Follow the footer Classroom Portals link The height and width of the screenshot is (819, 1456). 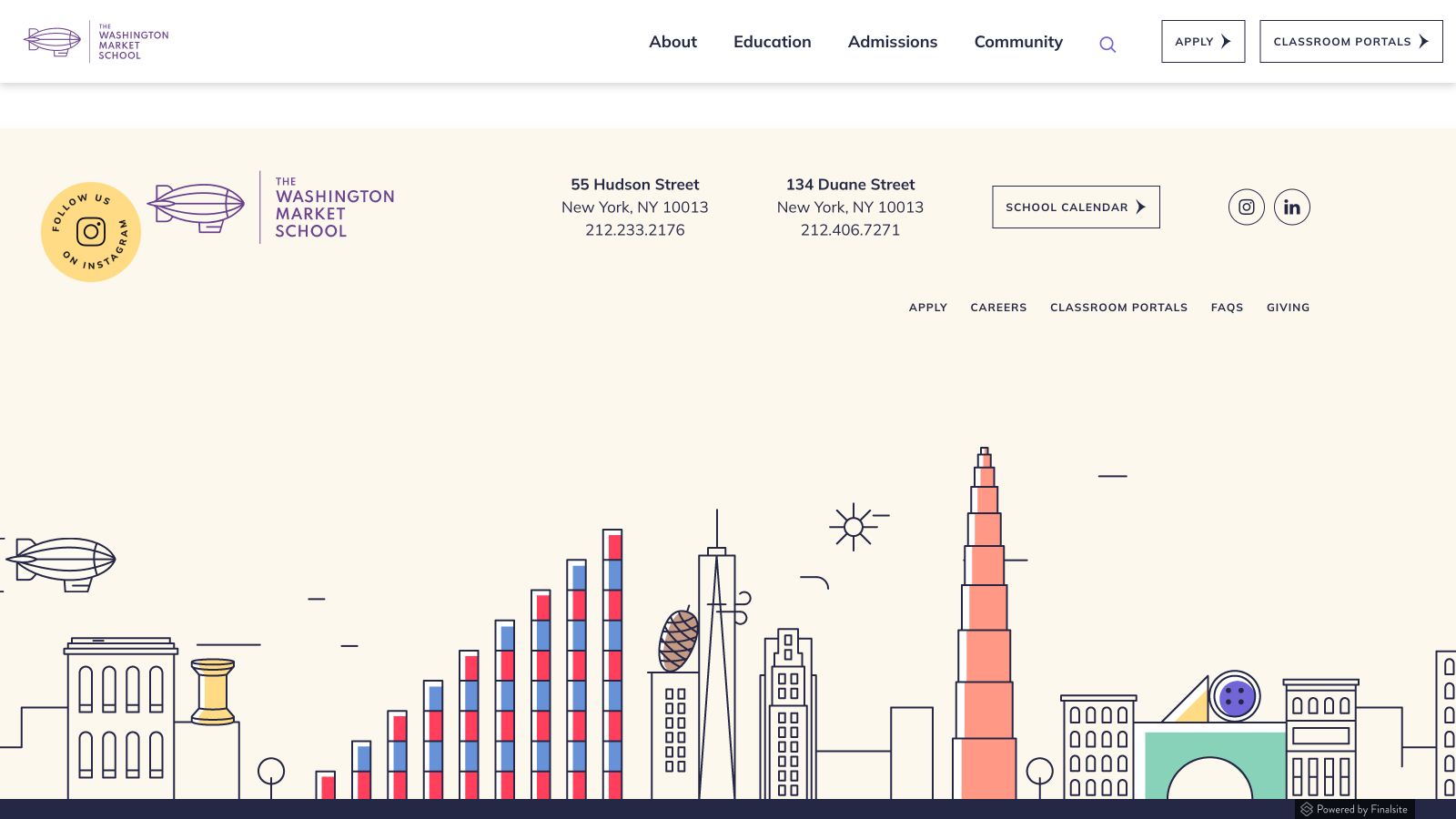click(x=1118, y=308)
